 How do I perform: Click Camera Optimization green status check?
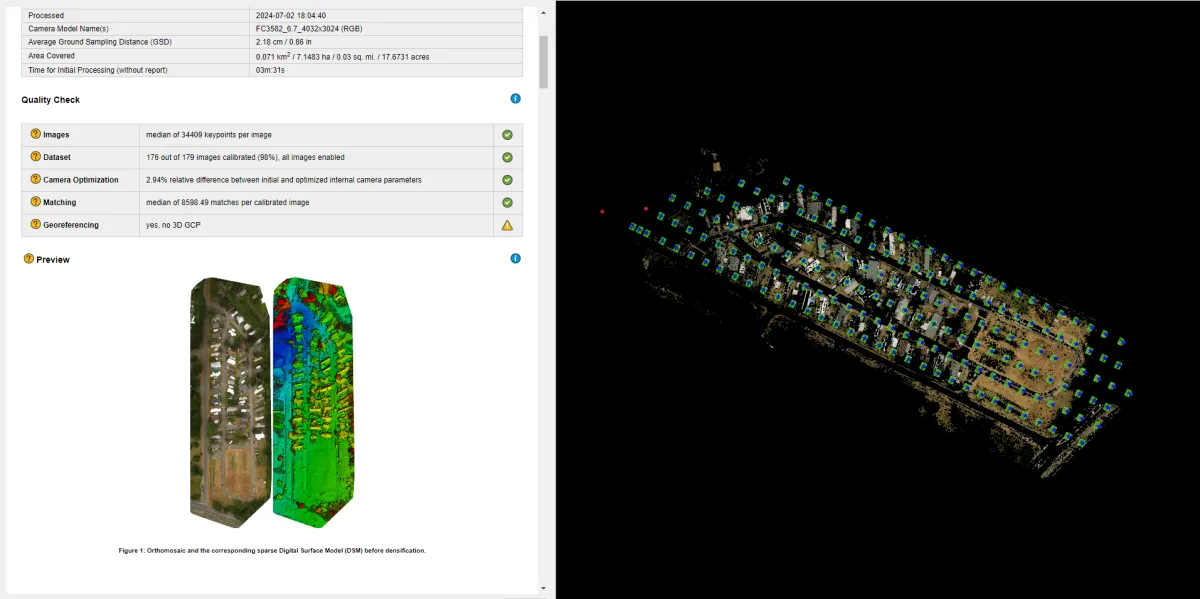click(507, 180)
